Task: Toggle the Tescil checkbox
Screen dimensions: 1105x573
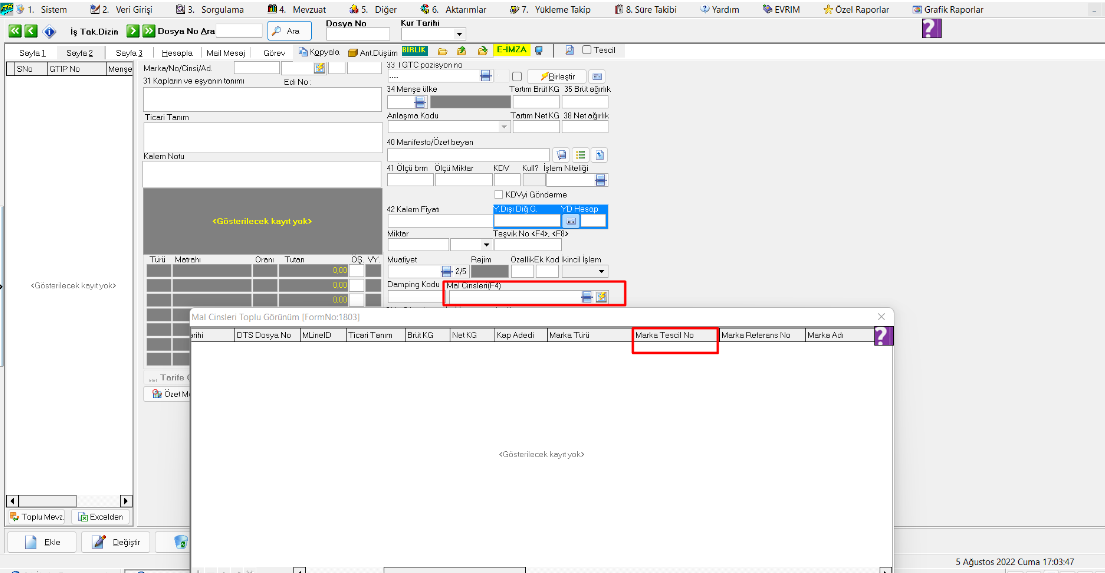Action: point(586,50)
